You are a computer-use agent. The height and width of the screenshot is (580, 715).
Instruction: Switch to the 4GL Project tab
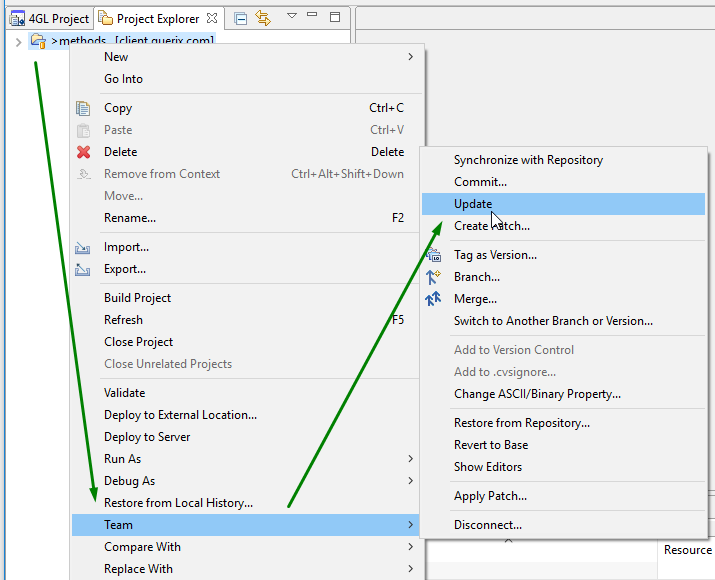pos(48,18)
